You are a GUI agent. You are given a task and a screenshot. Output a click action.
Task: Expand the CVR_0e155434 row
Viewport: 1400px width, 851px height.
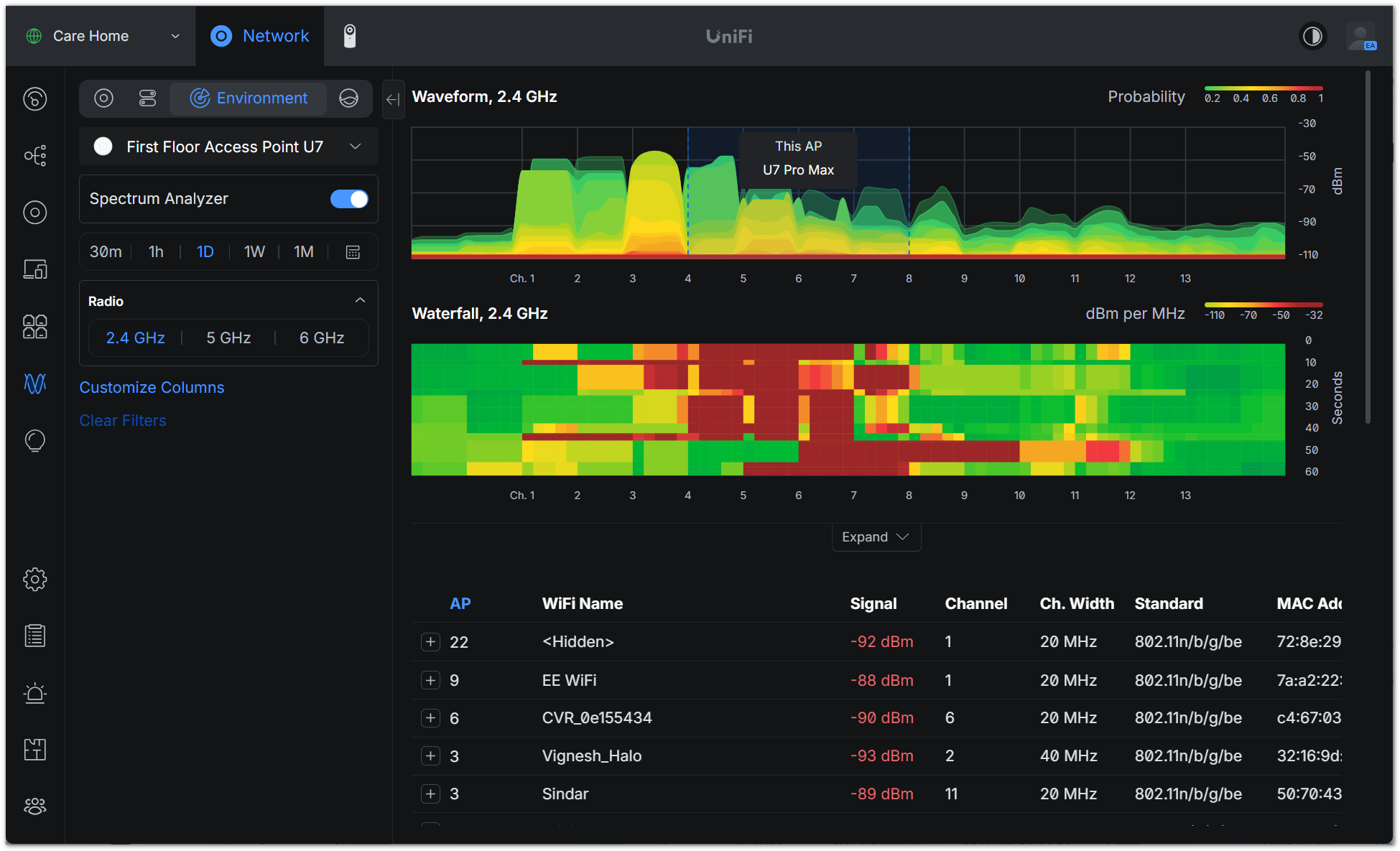(x=430, y=718)
